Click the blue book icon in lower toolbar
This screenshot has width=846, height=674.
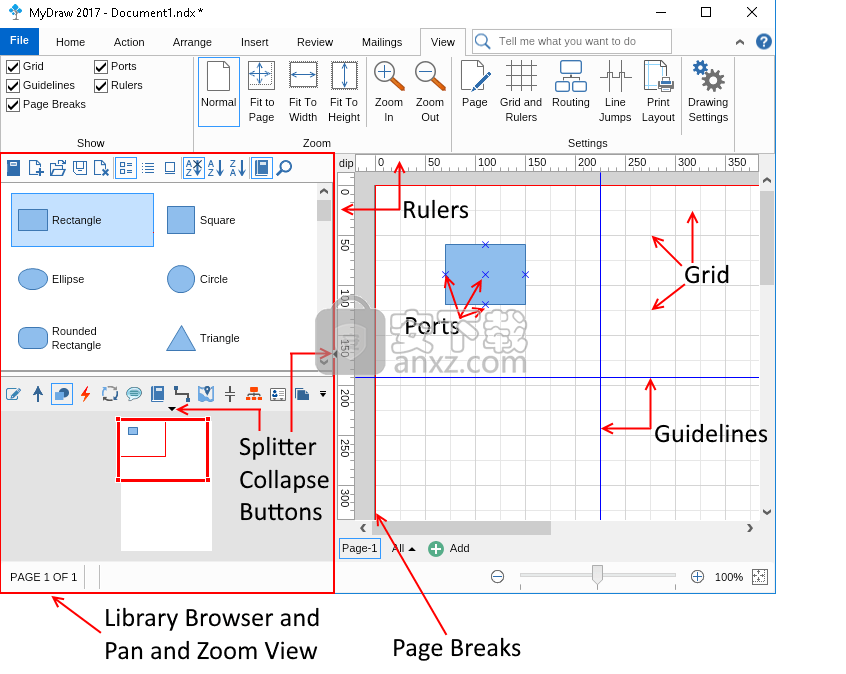[x=158, y=394]
